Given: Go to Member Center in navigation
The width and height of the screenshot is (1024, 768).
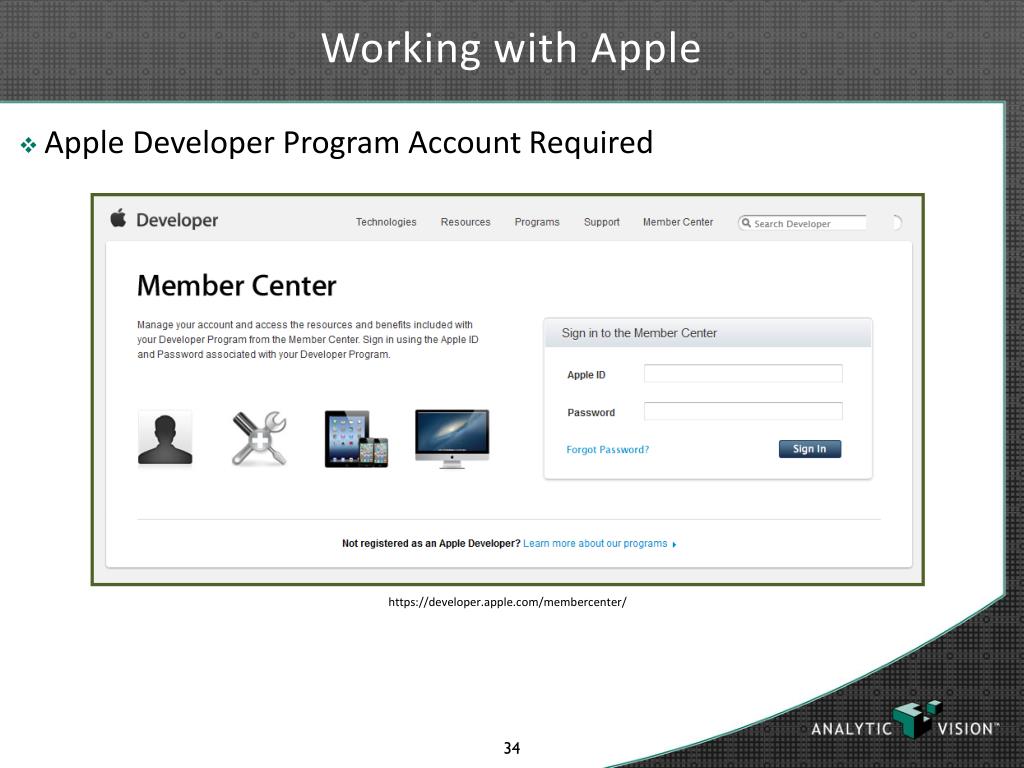Looking at the screenshot, I should pos(678,222).
